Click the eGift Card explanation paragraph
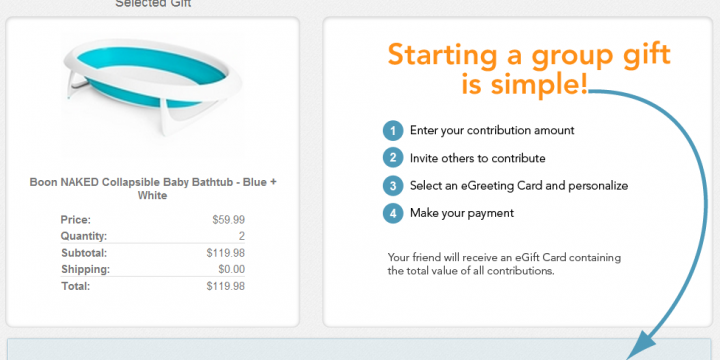The height and width of the screenshot is (360, 720). click(504, 264)
